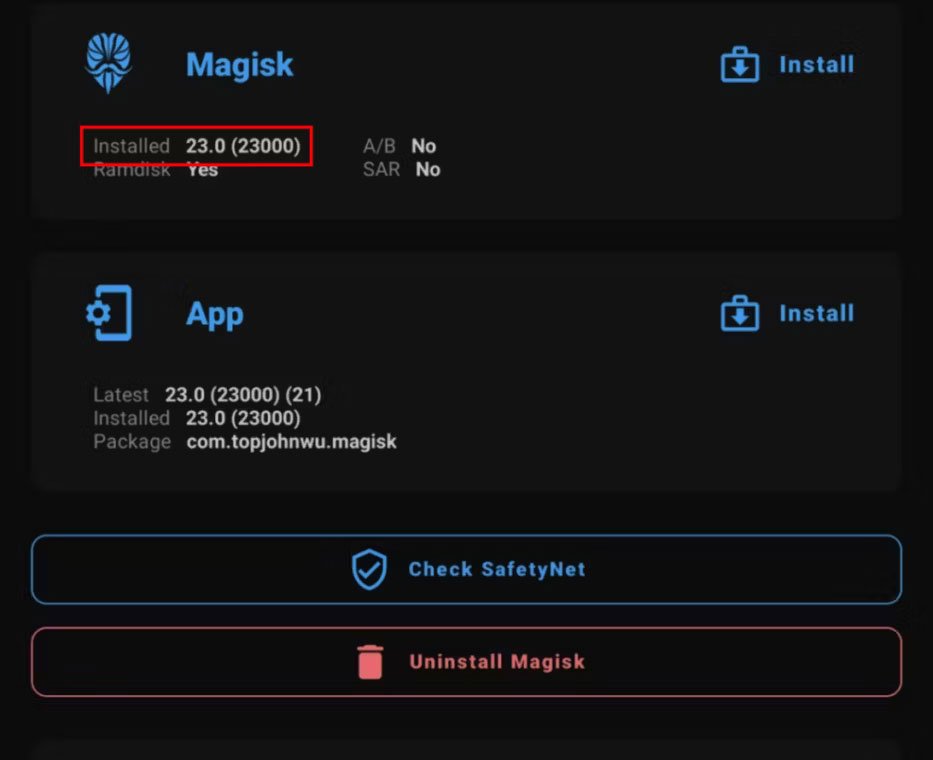Click the com.topjohnwu.magisk package name

click(x=292, y=442)
